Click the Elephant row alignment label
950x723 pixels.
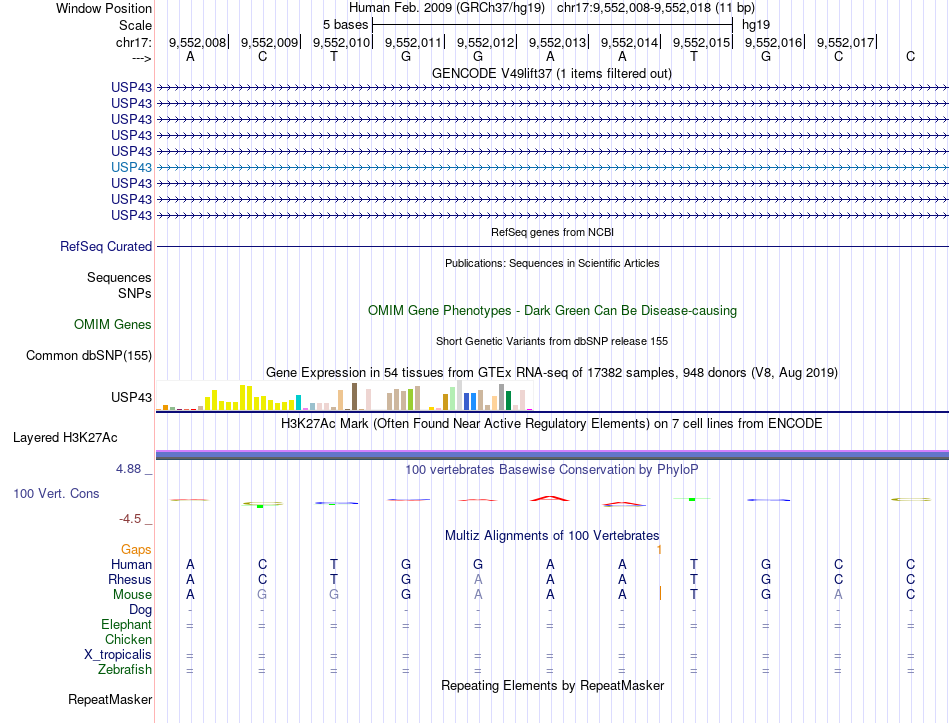click(127, 625)
